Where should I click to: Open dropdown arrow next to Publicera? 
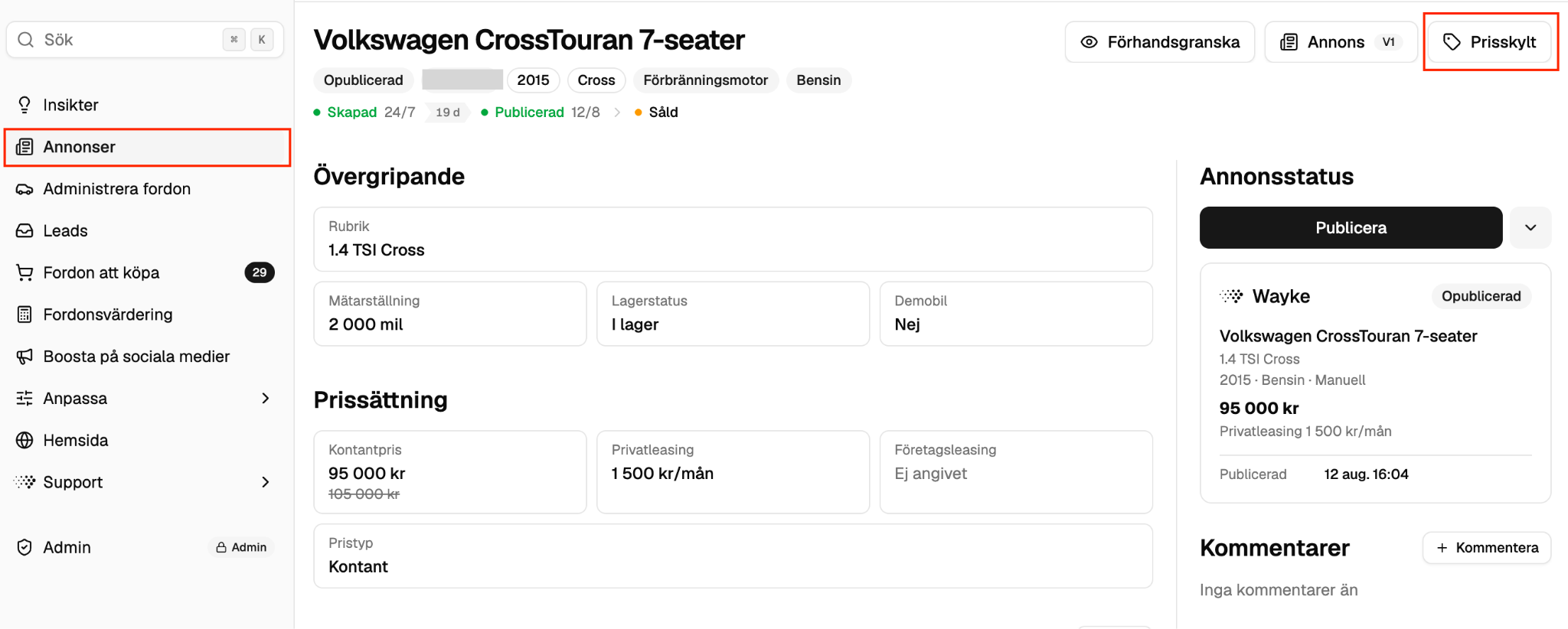coord(1530,228)
